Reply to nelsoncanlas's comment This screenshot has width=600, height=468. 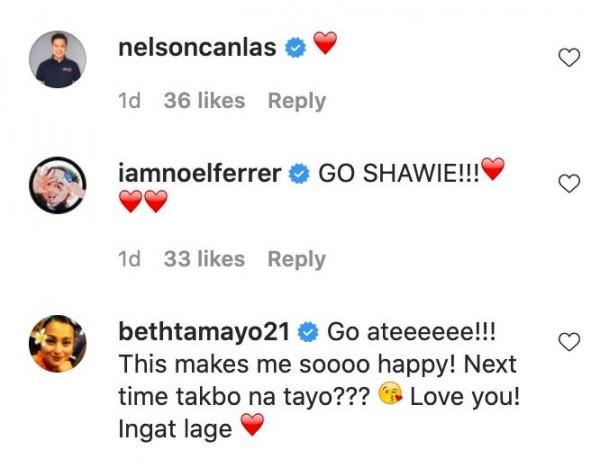[x=296, y=101]
